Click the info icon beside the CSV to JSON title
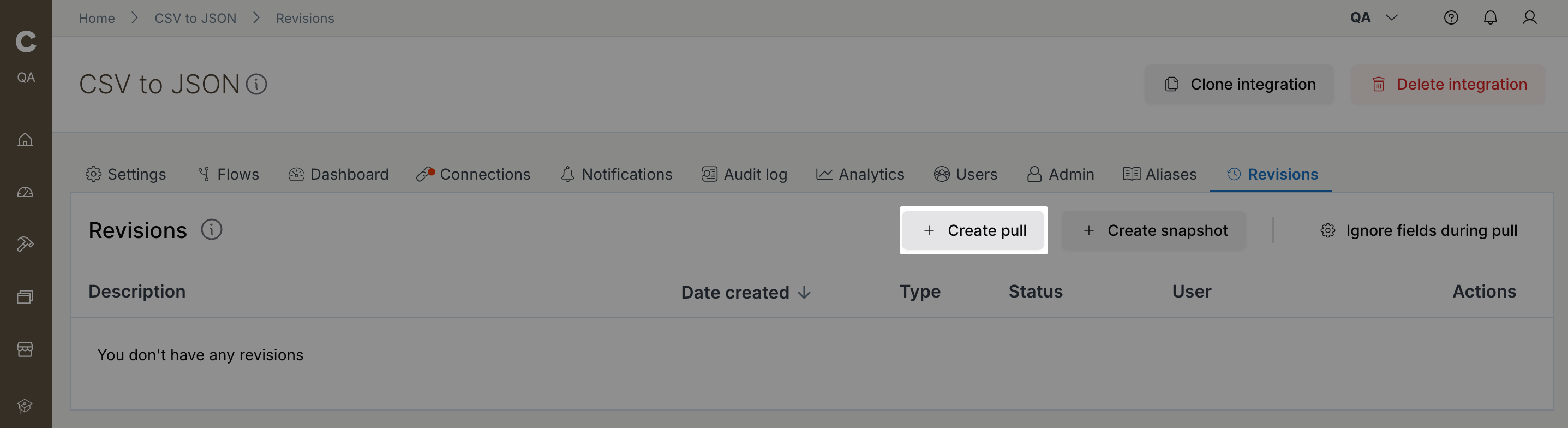 pos(256,84)
